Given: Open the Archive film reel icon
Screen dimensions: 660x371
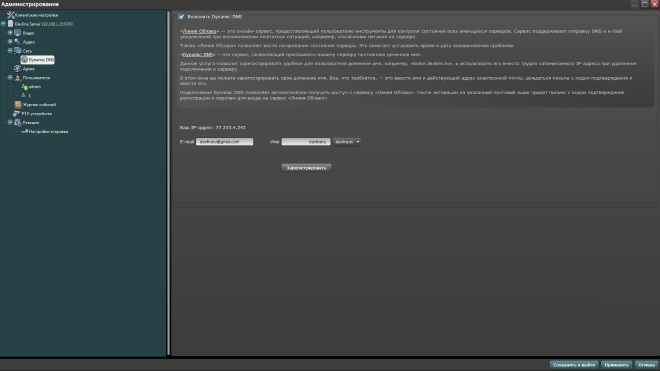Looking at the screenshot, I should (18, 68).
